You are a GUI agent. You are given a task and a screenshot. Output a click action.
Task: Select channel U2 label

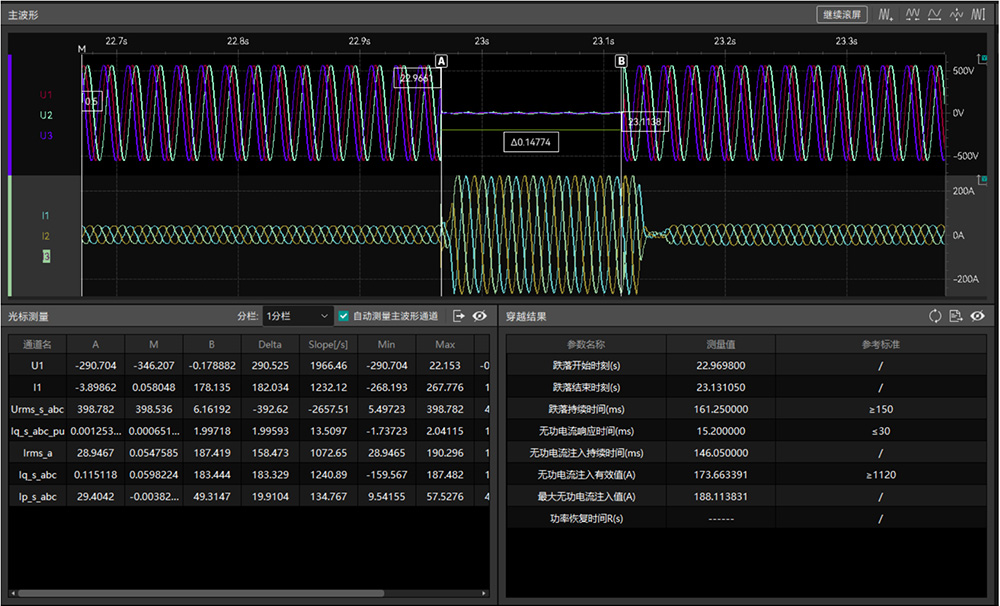46,115
